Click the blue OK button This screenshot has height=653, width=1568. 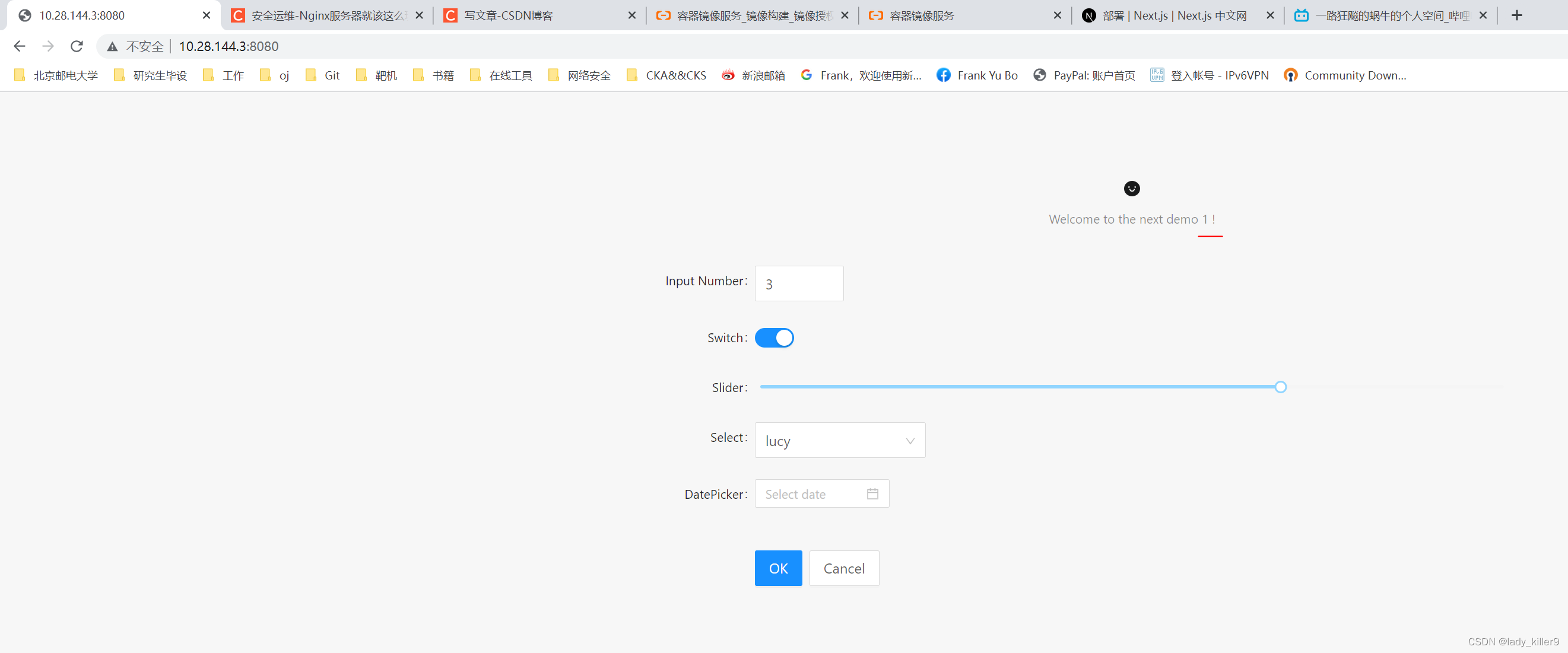pyautogui.click(x=778, y=568)
